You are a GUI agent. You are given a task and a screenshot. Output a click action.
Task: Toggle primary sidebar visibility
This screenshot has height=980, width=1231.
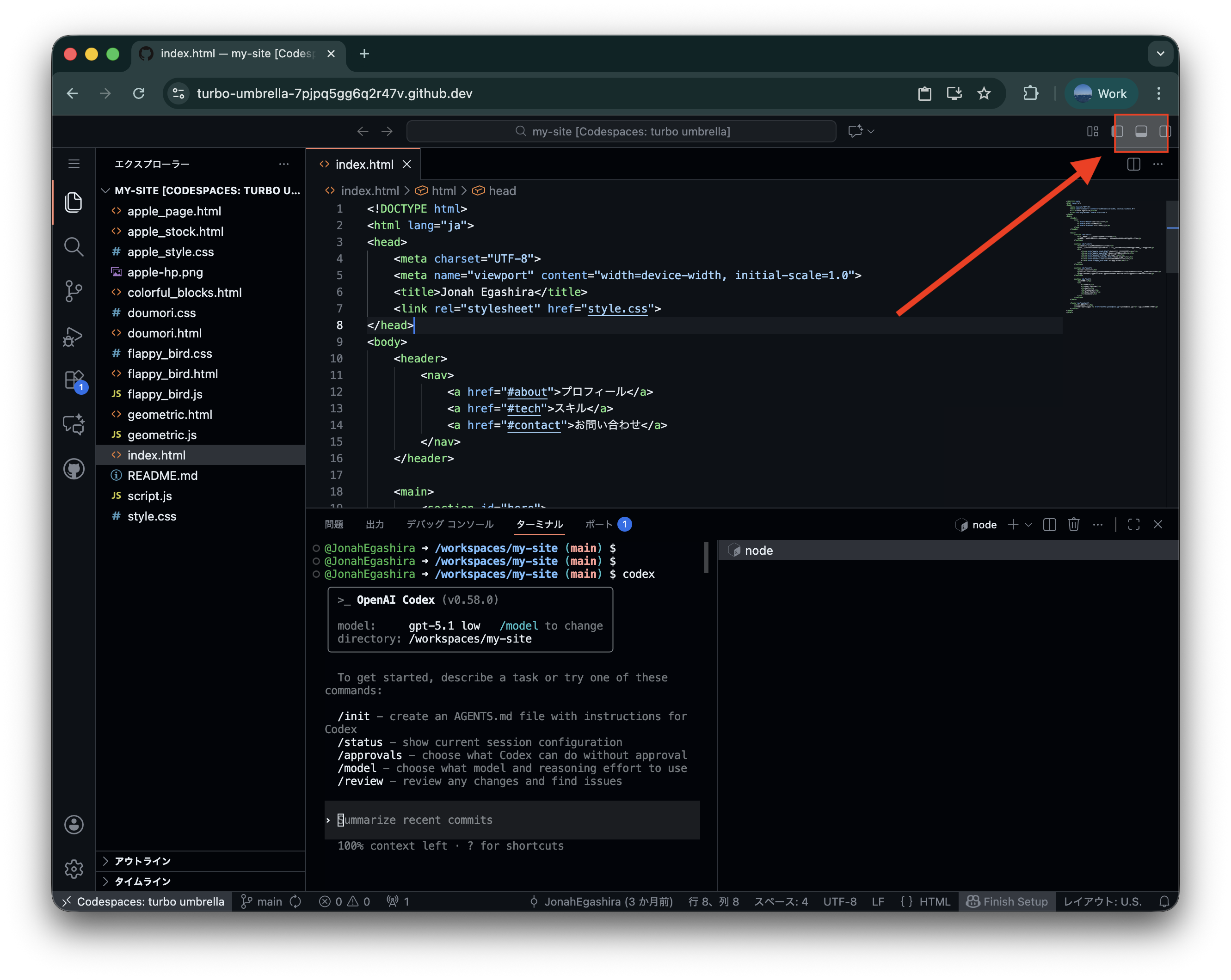pyautogui.click(x=1117, y=131)
